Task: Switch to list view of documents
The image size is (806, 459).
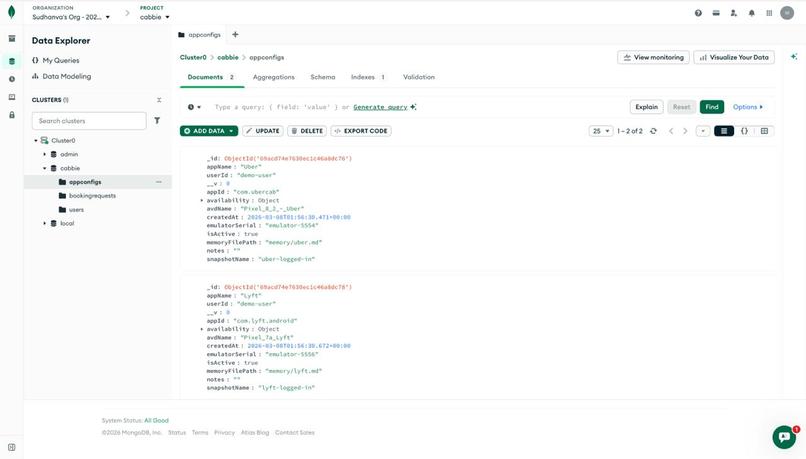Action: 724,131
